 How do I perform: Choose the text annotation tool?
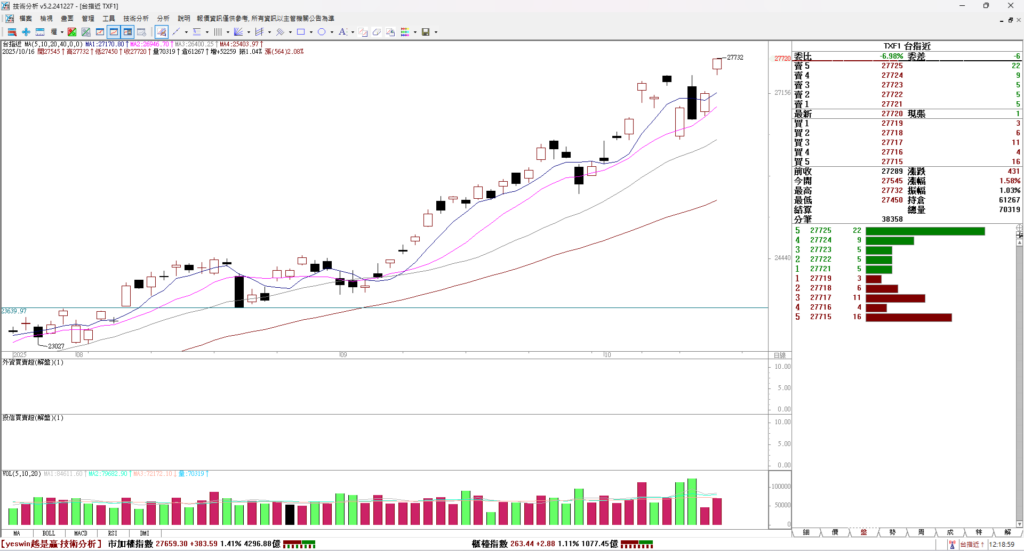(x=342, y=32)
